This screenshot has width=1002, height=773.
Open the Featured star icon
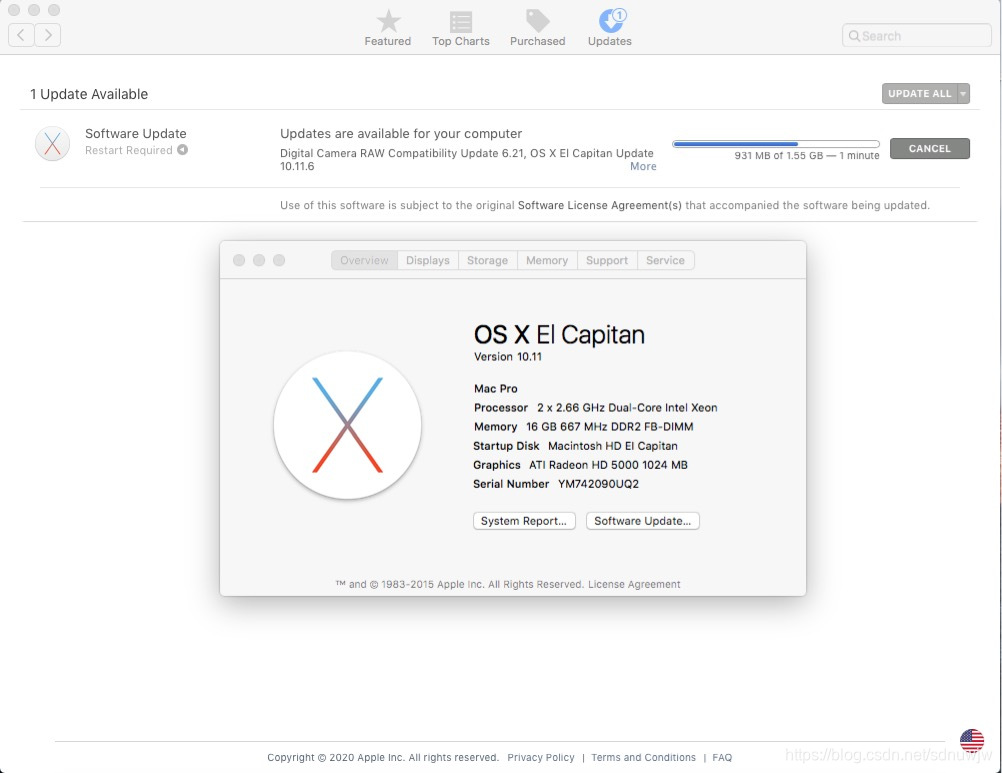388,21
